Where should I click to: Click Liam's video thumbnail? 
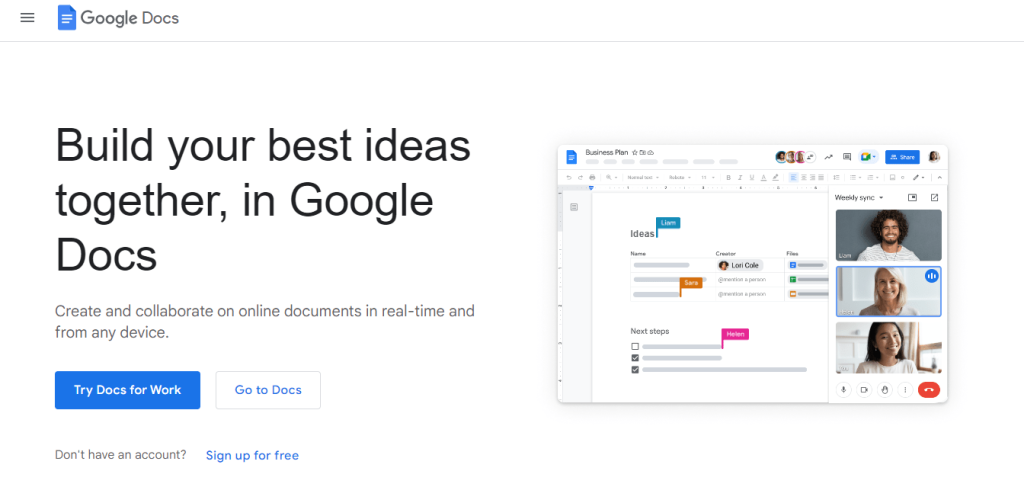889,235
